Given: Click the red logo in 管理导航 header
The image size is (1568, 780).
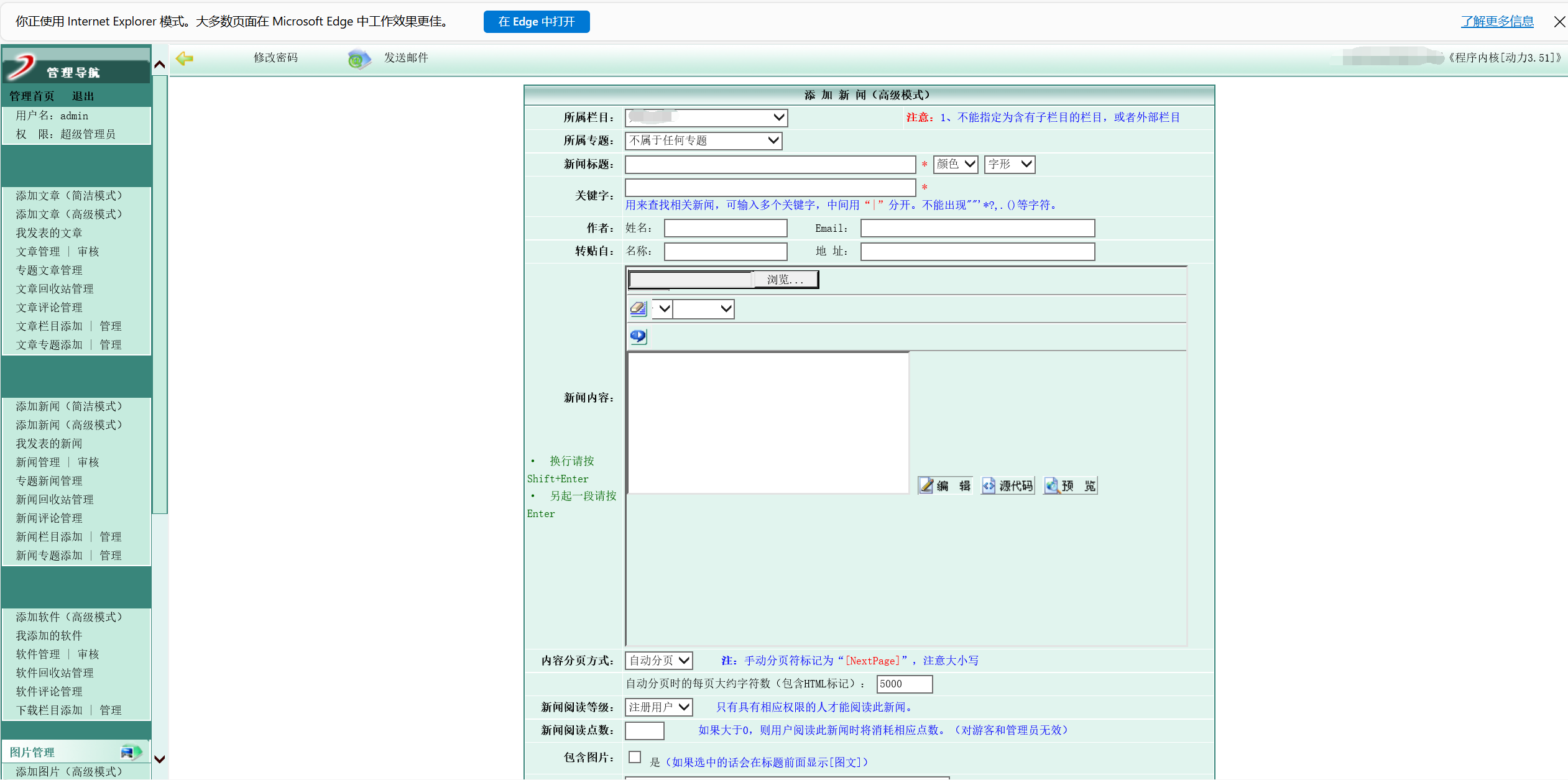Looking at the screenshot, I should pyautogui.click(x=22, y=66).
